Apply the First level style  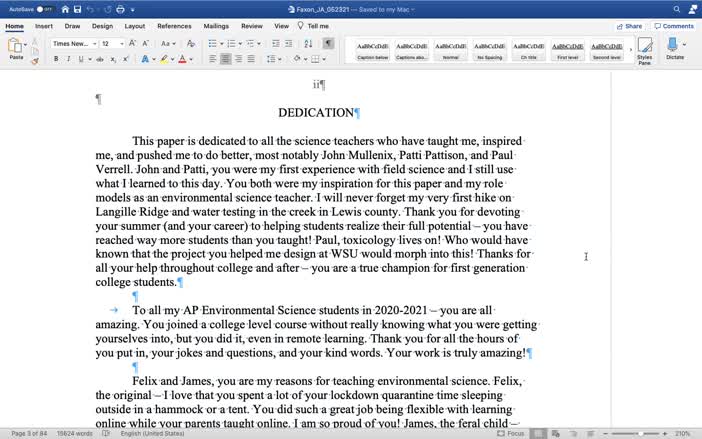(x=567, y=51)
